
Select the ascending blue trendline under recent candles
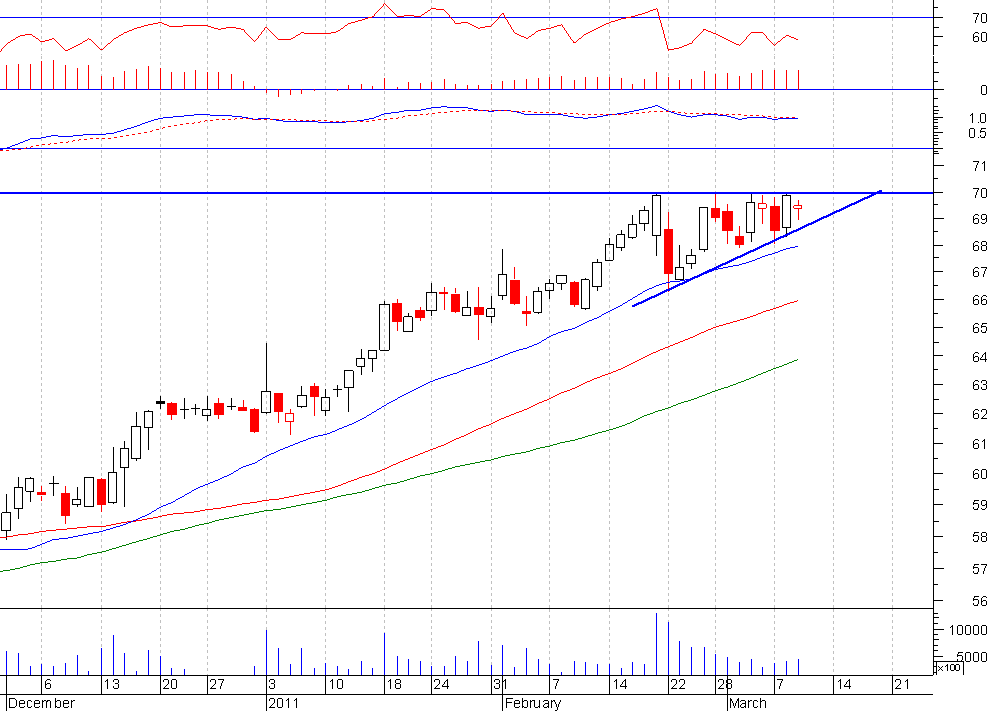click(757, 248)
